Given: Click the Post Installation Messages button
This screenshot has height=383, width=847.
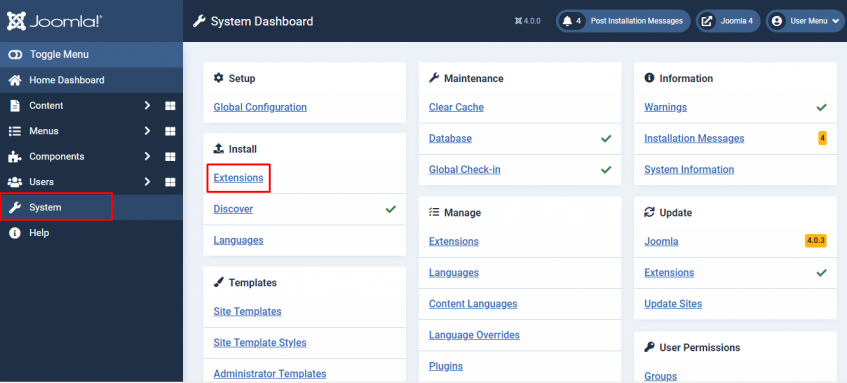Looking at the screenshot, I should (x=623, y=21).
